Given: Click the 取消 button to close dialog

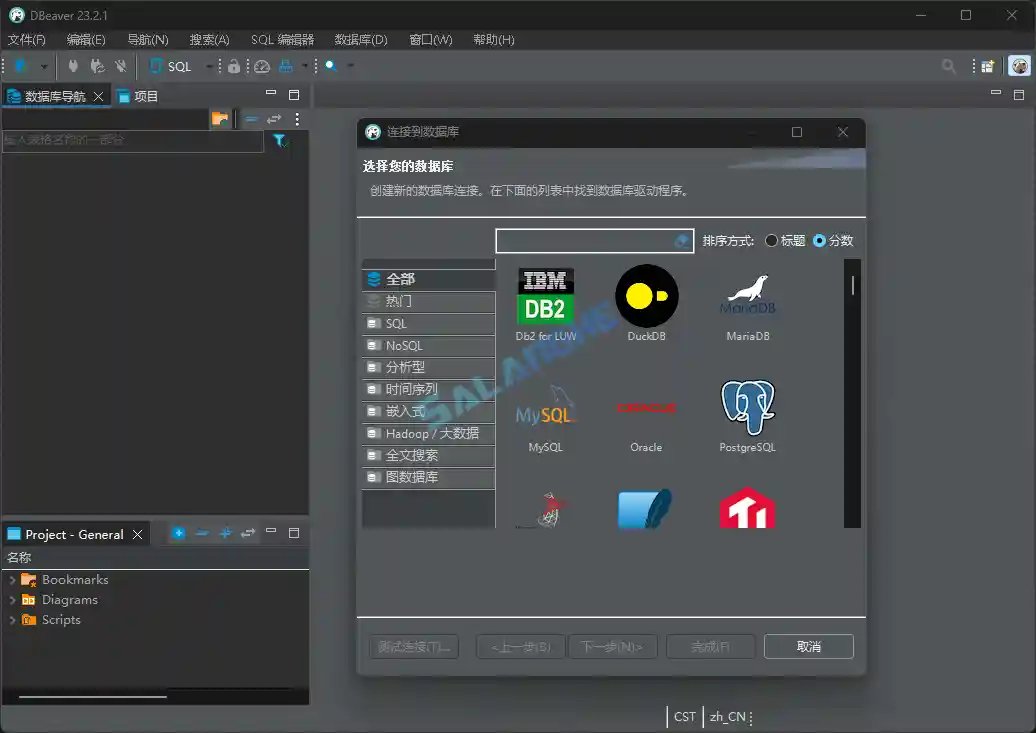Looking at the screenshot, I should click(808, 646).
